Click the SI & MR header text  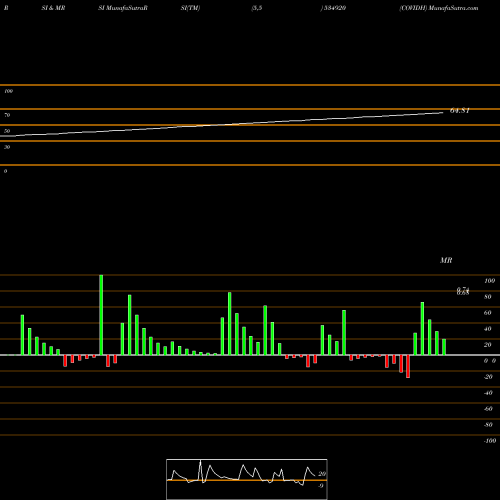(x=53, y=8)
